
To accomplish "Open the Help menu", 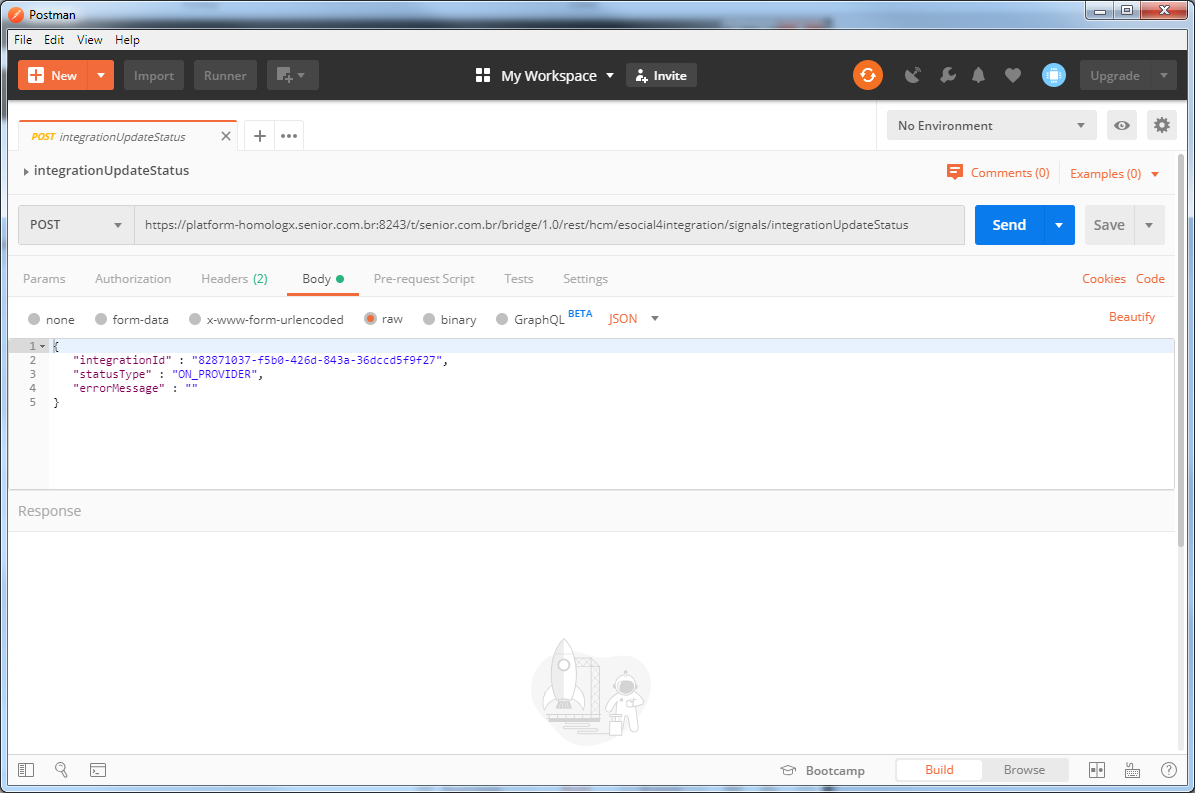I will 127,40.
